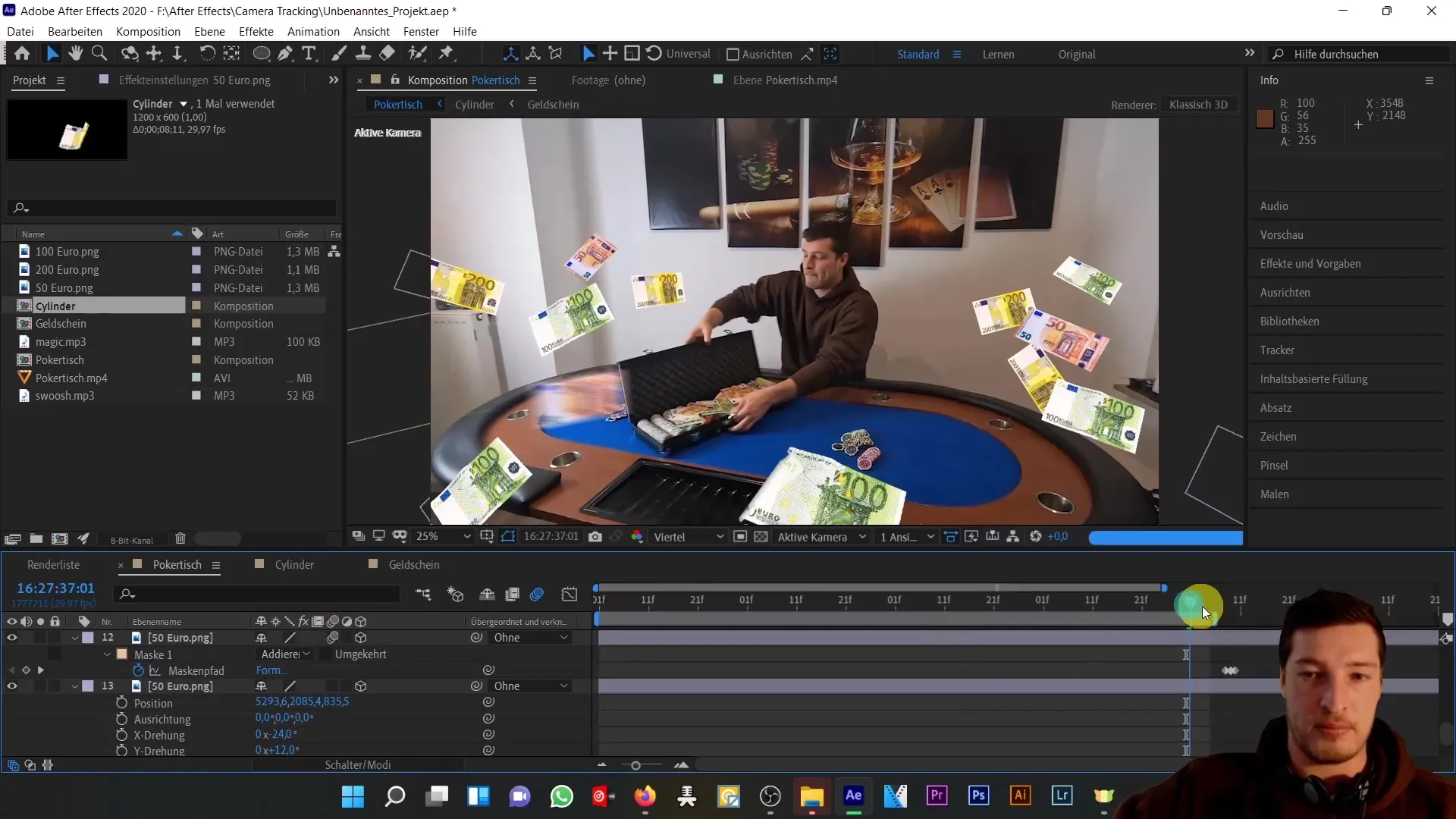Screen dimensions: 1456x819
Task: Open the Komposition menu in menu bar
Action: (x=148, y=31)
